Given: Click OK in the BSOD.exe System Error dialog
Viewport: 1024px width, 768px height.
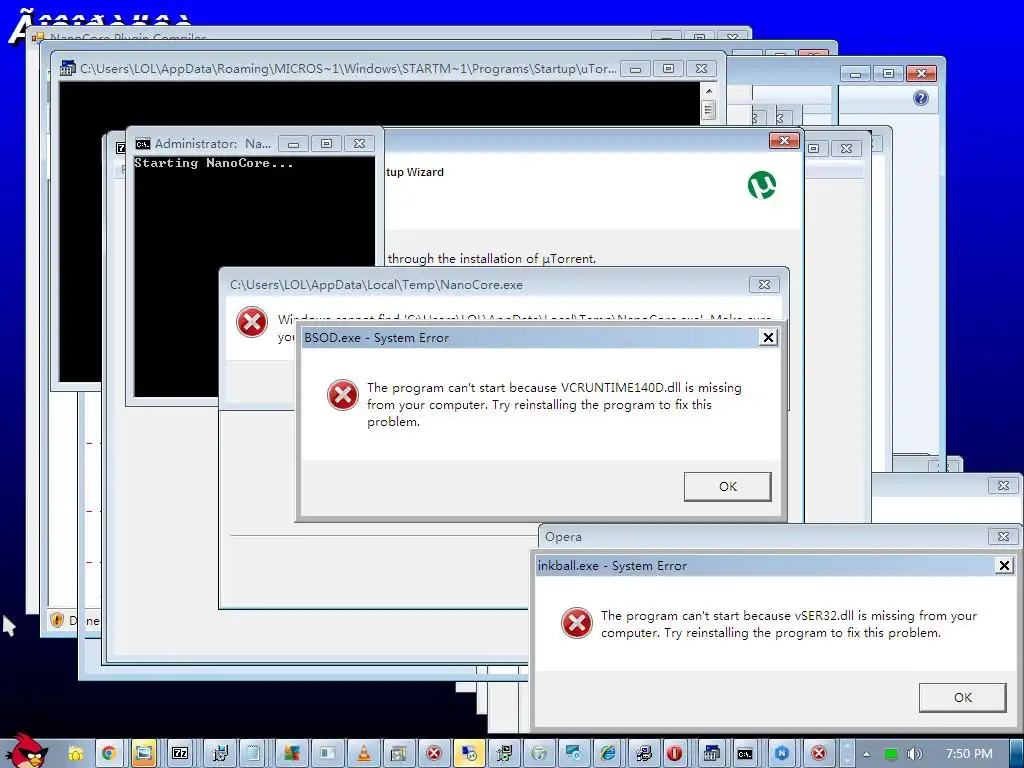Looking at the screenshot, I should (x=728, y=487).
